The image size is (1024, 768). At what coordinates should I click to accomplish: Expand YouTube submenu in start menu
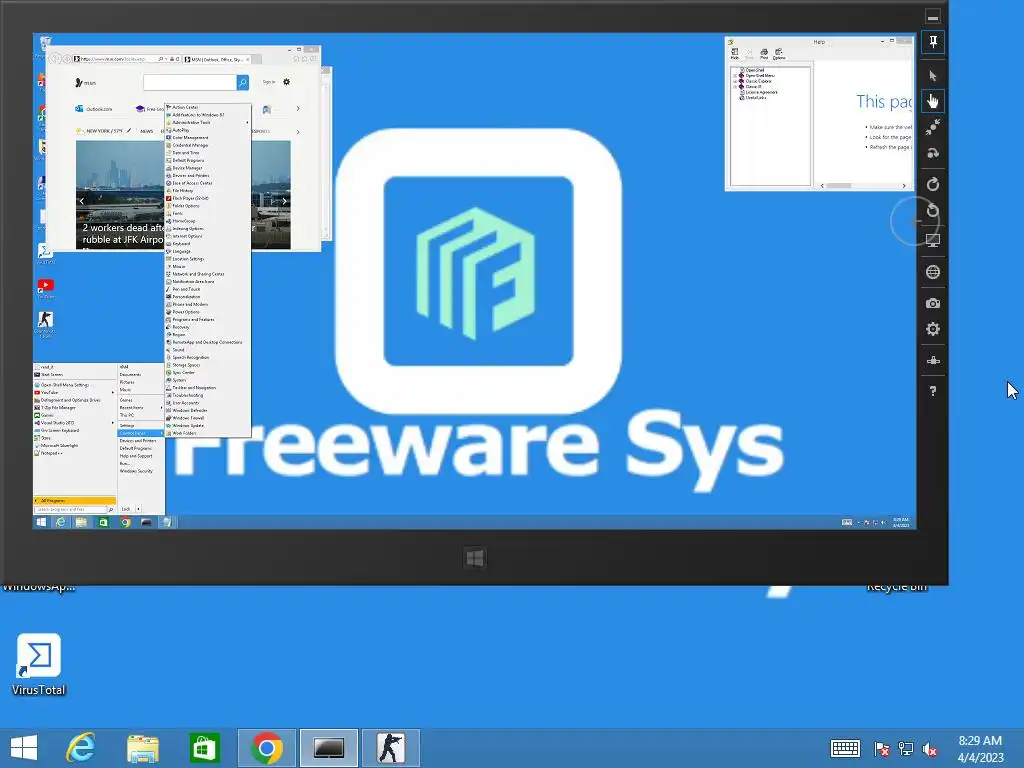tap(74, 392)
